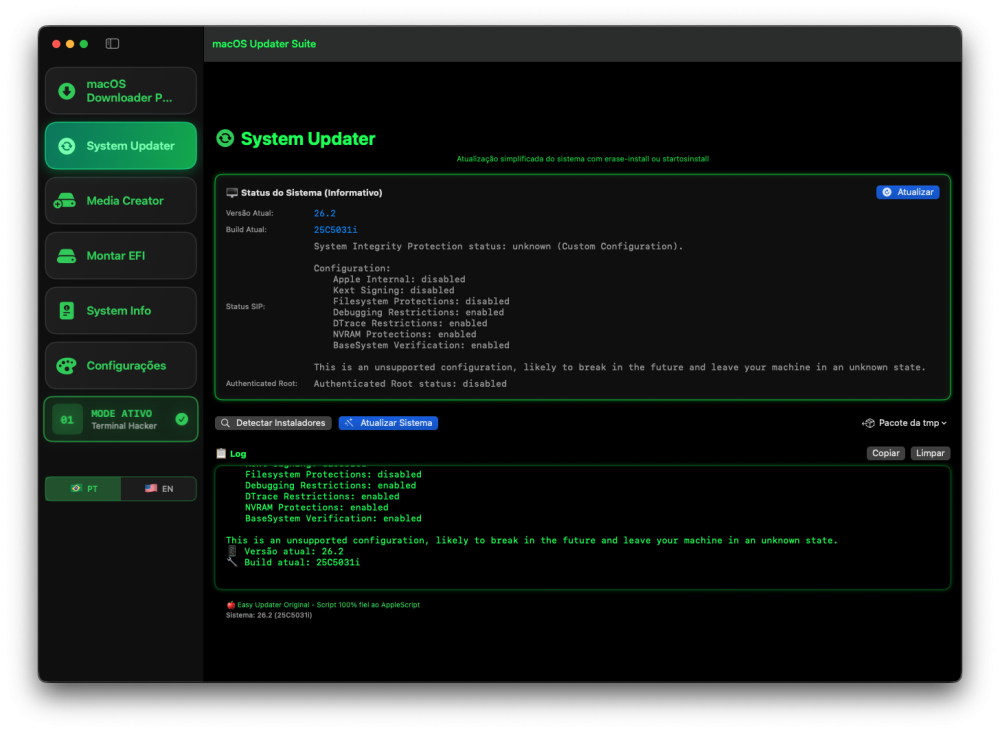Switch language to PT

point(83,489)
